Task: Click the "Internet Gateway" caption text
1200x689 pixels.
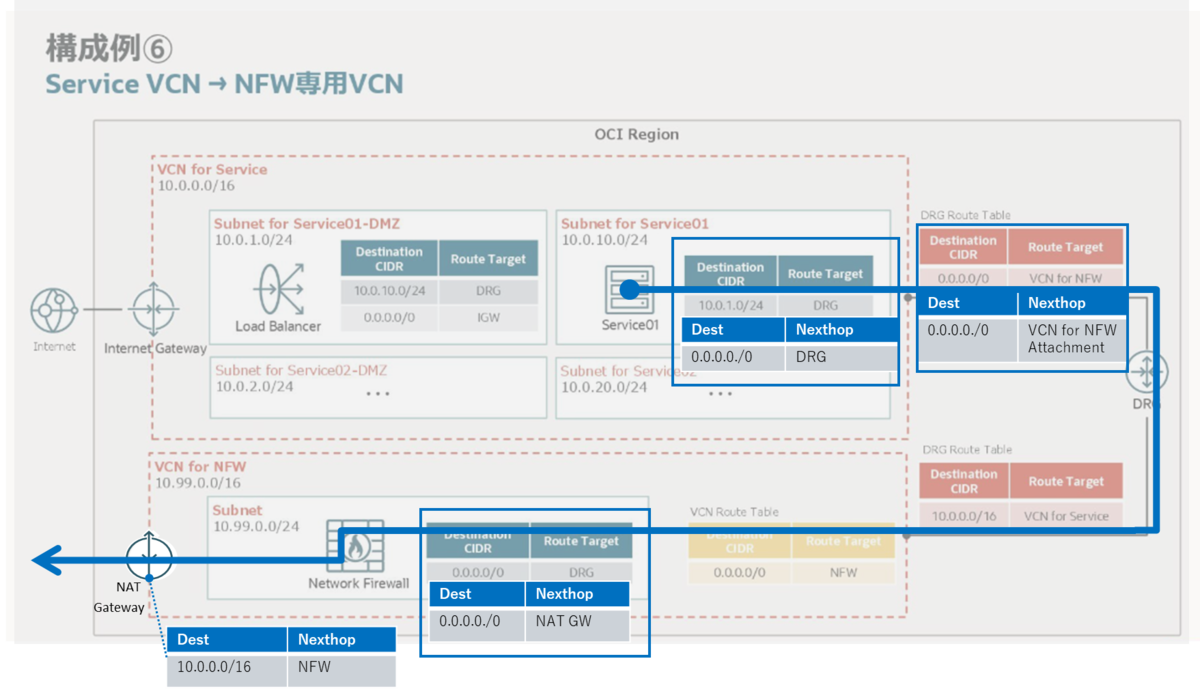Action: [155, 348]
